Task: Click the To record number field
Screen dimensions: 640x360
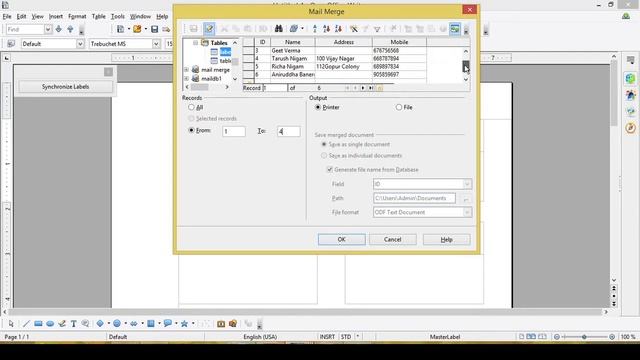Action: 289,131
